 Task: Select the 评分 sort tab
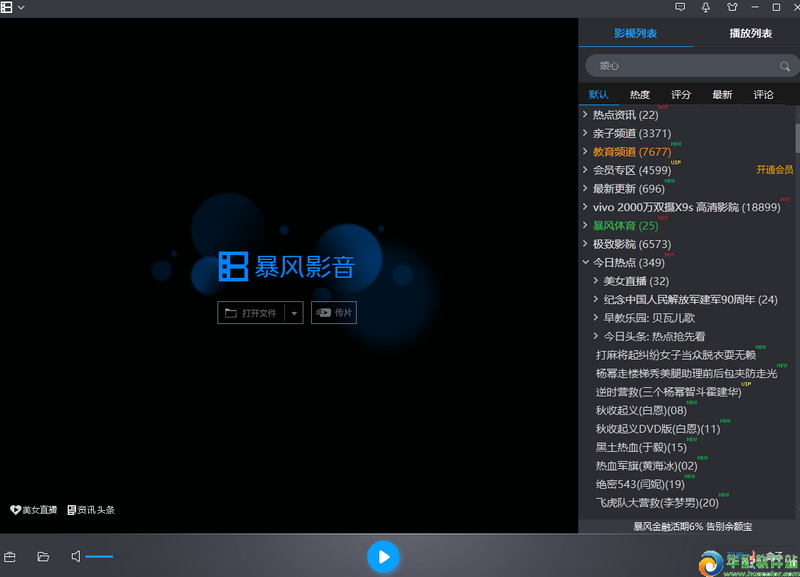(x=681, y=94)
